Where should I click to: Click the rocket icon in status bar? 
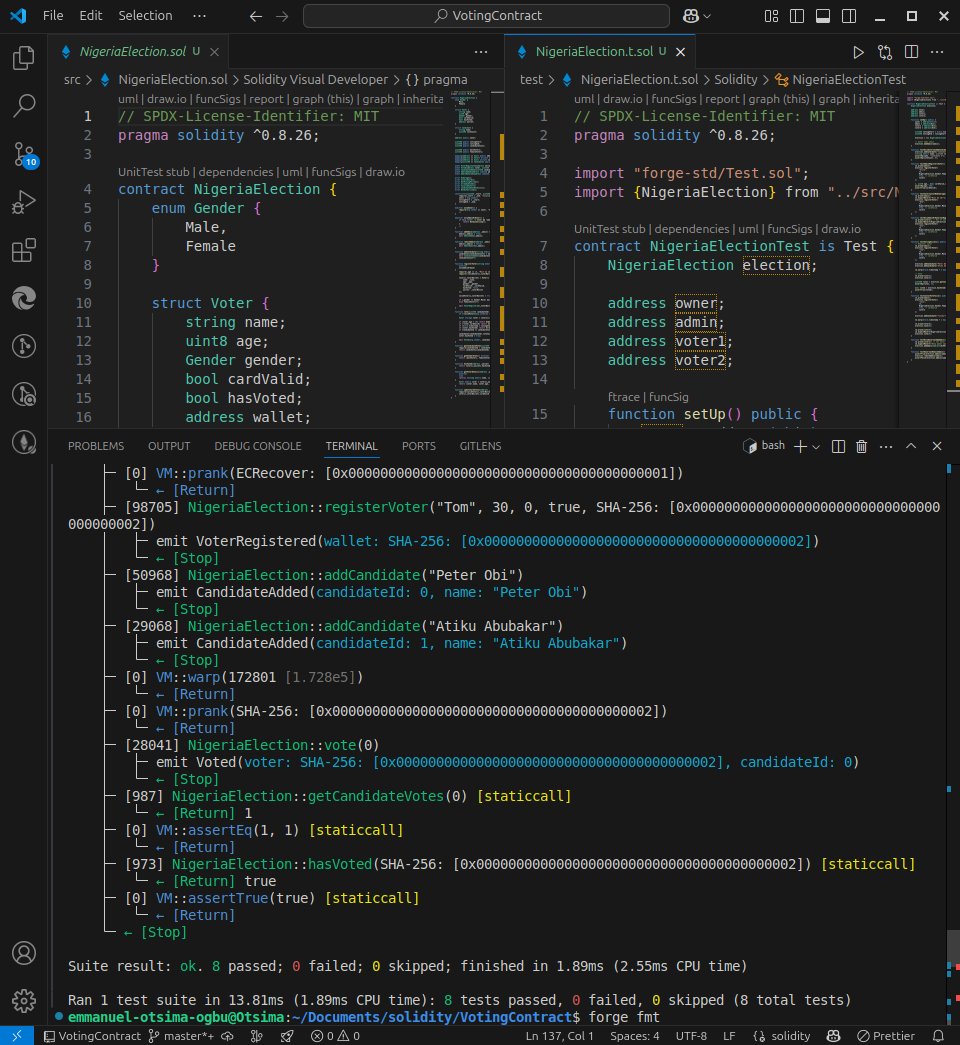287,1036
